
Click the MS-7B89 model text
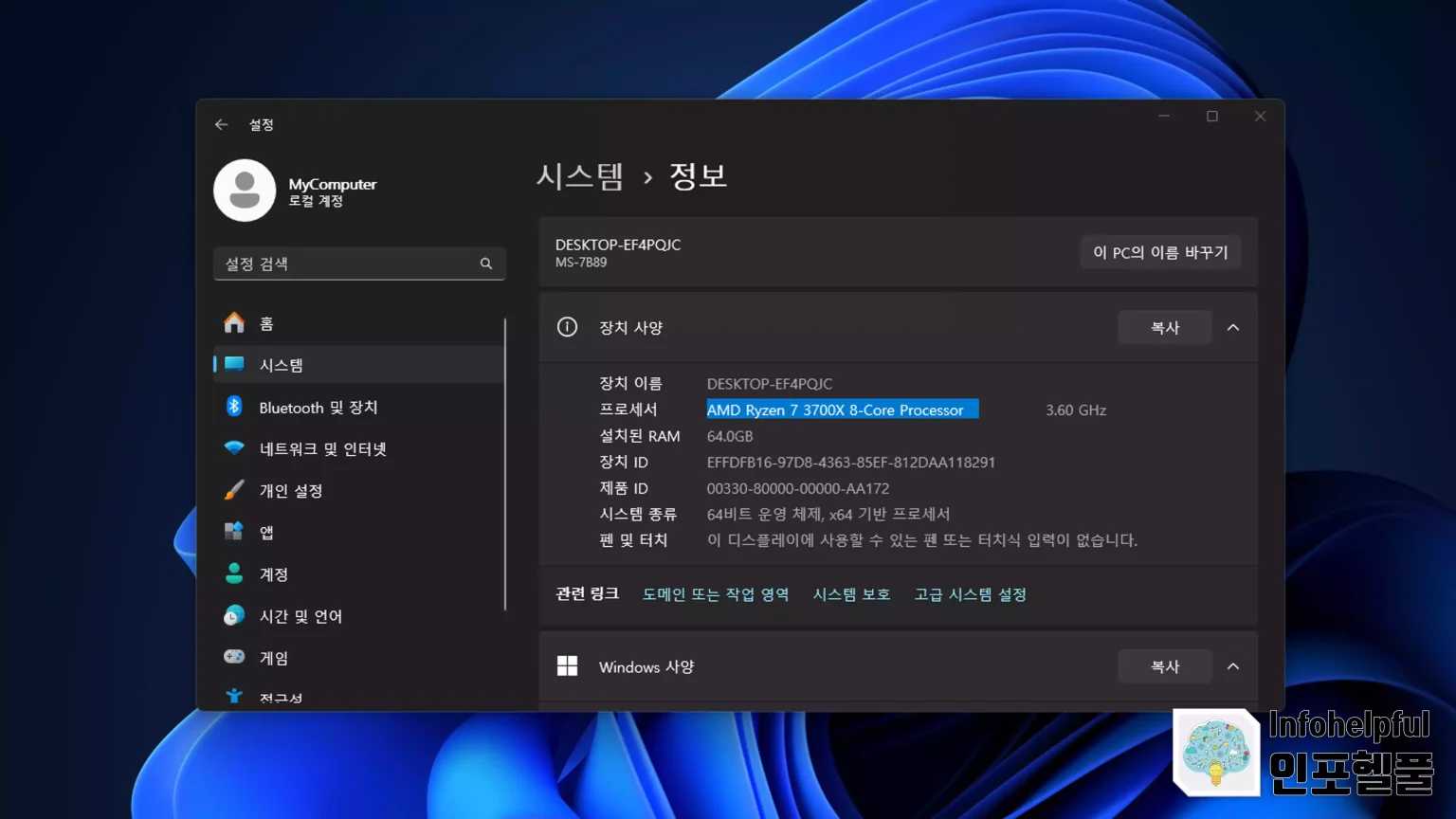[581, 263]
